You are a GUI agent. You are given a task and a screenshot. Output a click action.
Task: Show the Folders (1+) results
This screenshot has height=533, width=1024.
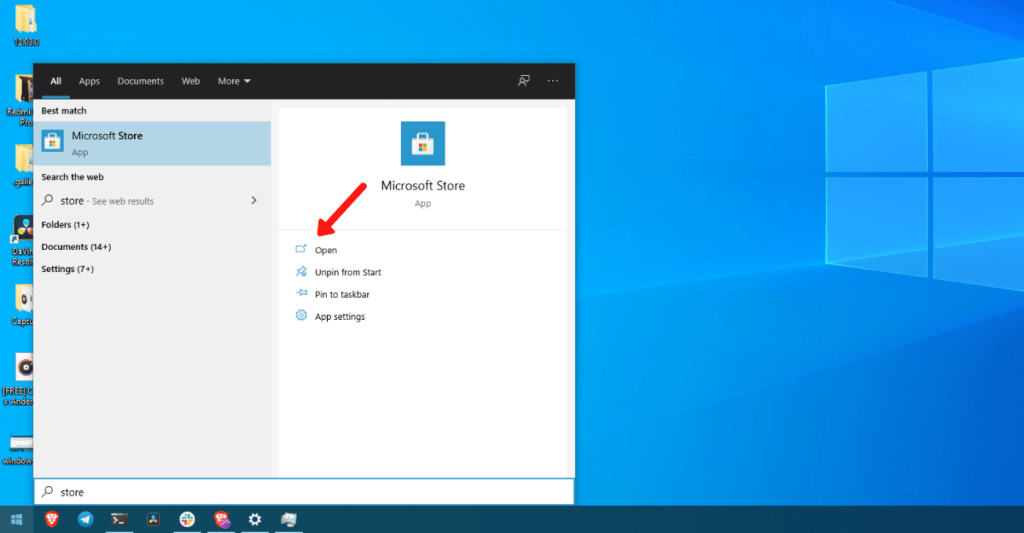pos(65,225)
